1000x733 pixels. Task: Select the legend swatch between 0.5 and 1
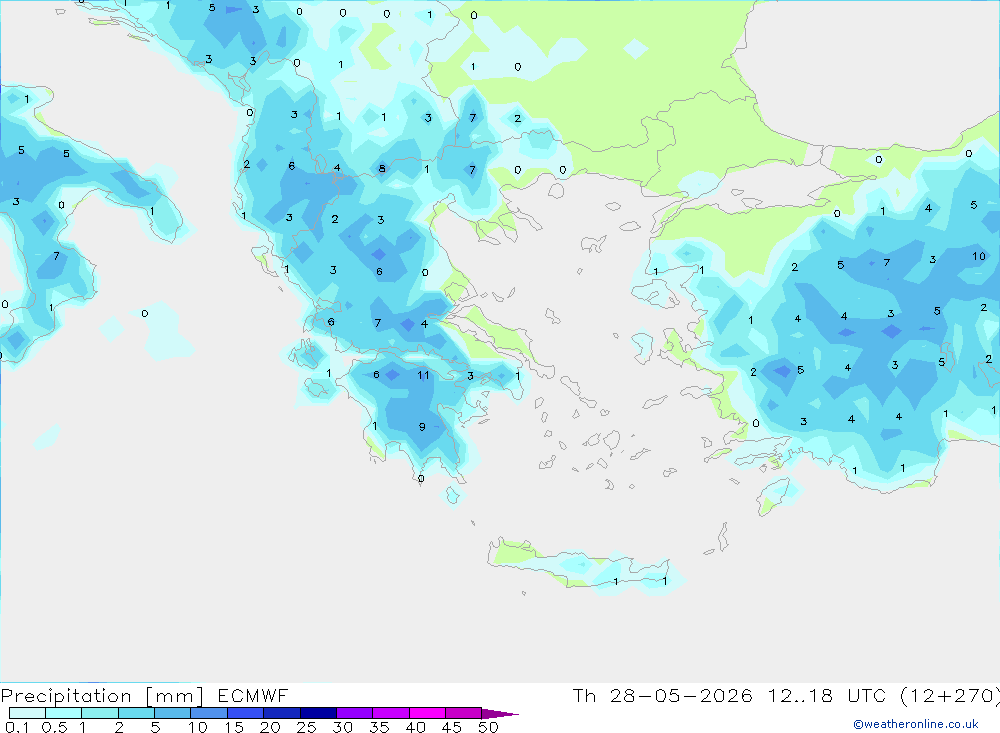(63, 713)
